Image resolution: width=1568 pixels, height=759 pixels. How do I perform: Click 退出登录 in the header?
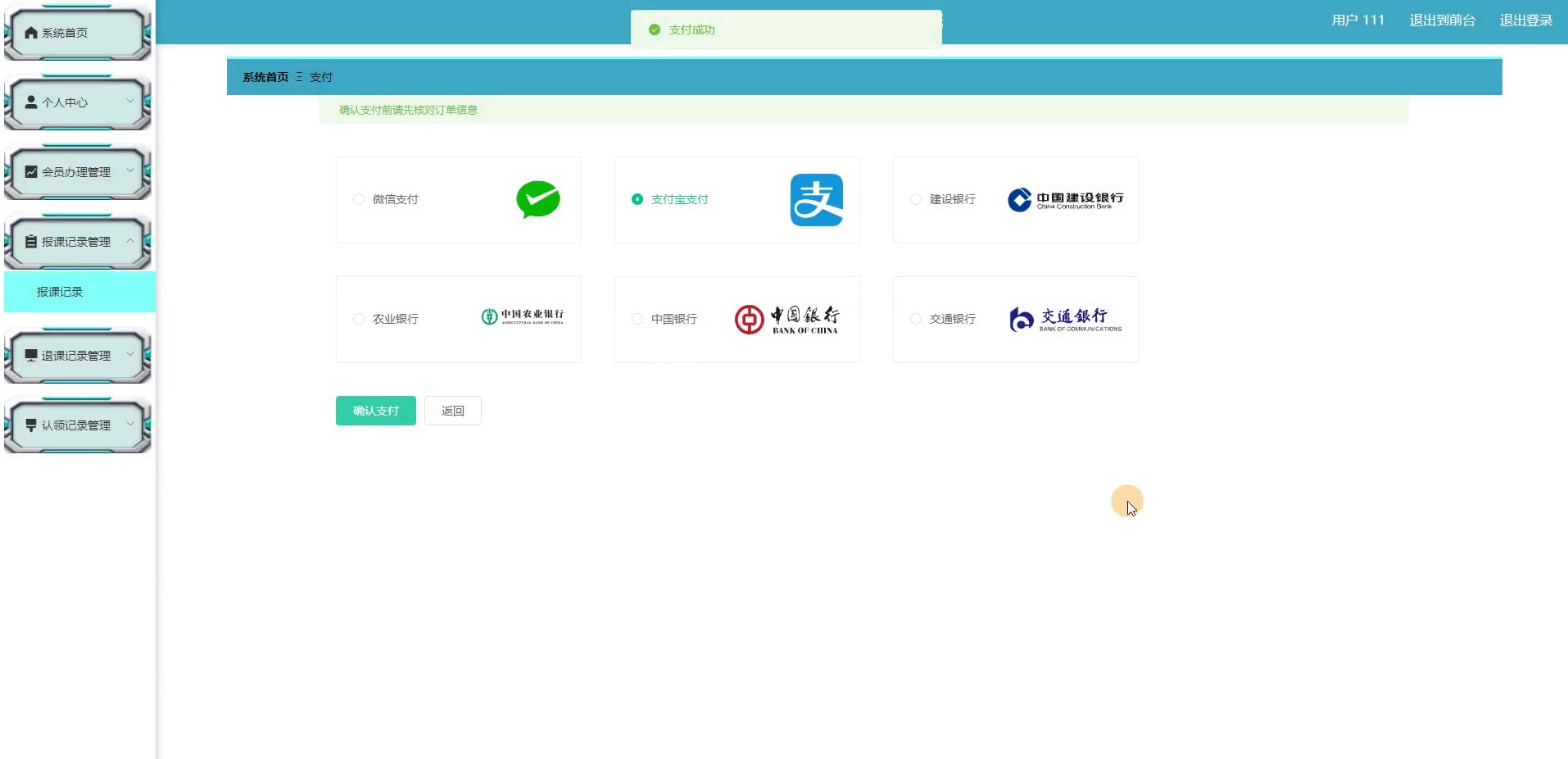[1526, 20]
